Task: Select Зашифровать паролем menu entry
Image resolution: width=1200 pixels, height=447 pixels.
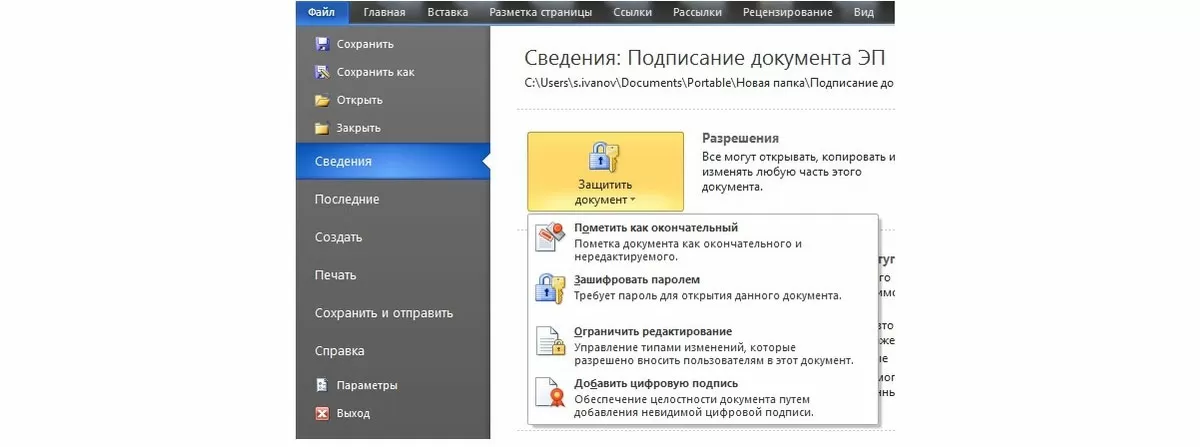Action: pos(703,288)
